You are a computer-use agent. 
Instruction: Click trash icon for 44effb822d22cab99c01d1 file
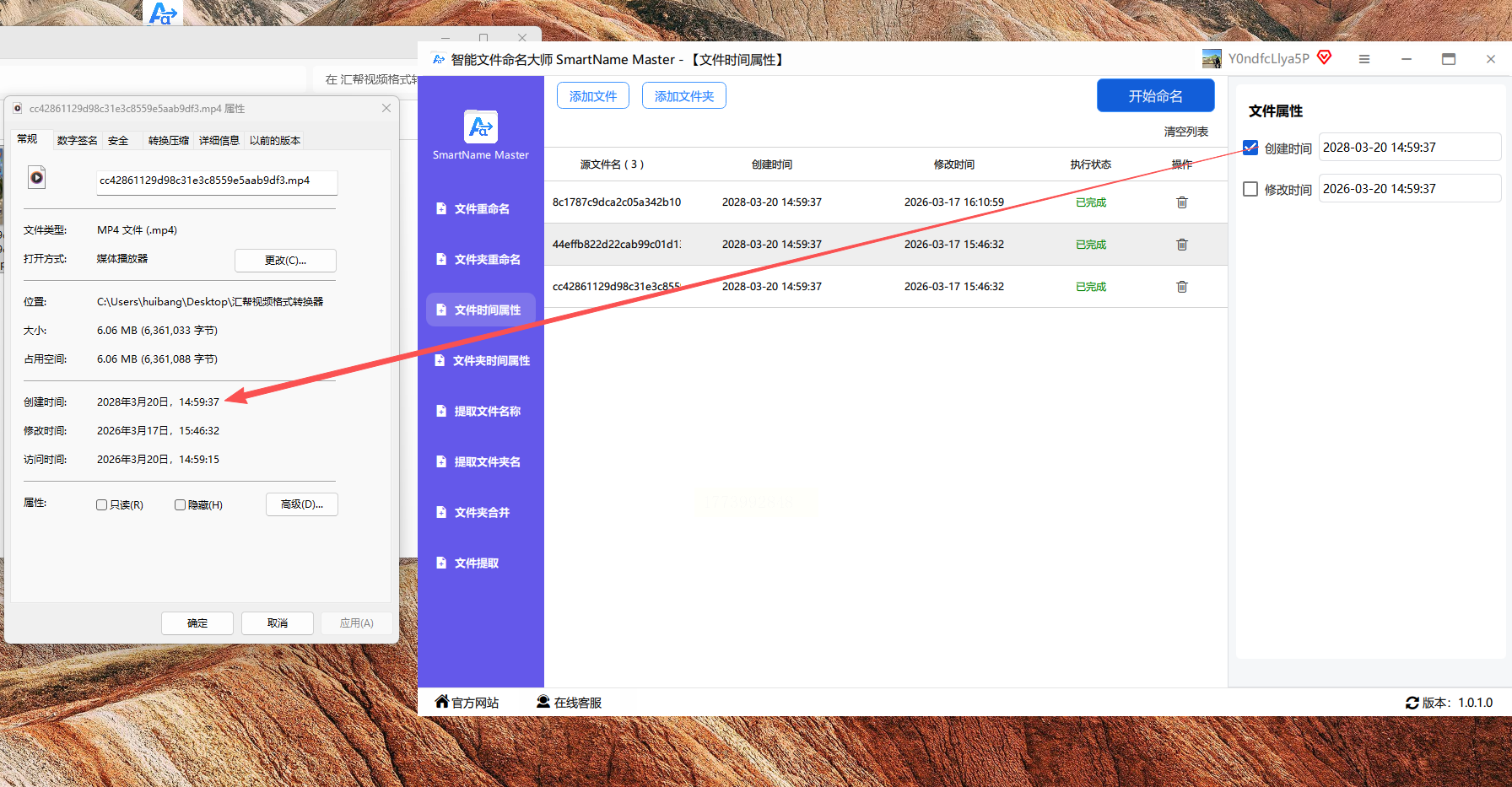[x=1181, y=245]
